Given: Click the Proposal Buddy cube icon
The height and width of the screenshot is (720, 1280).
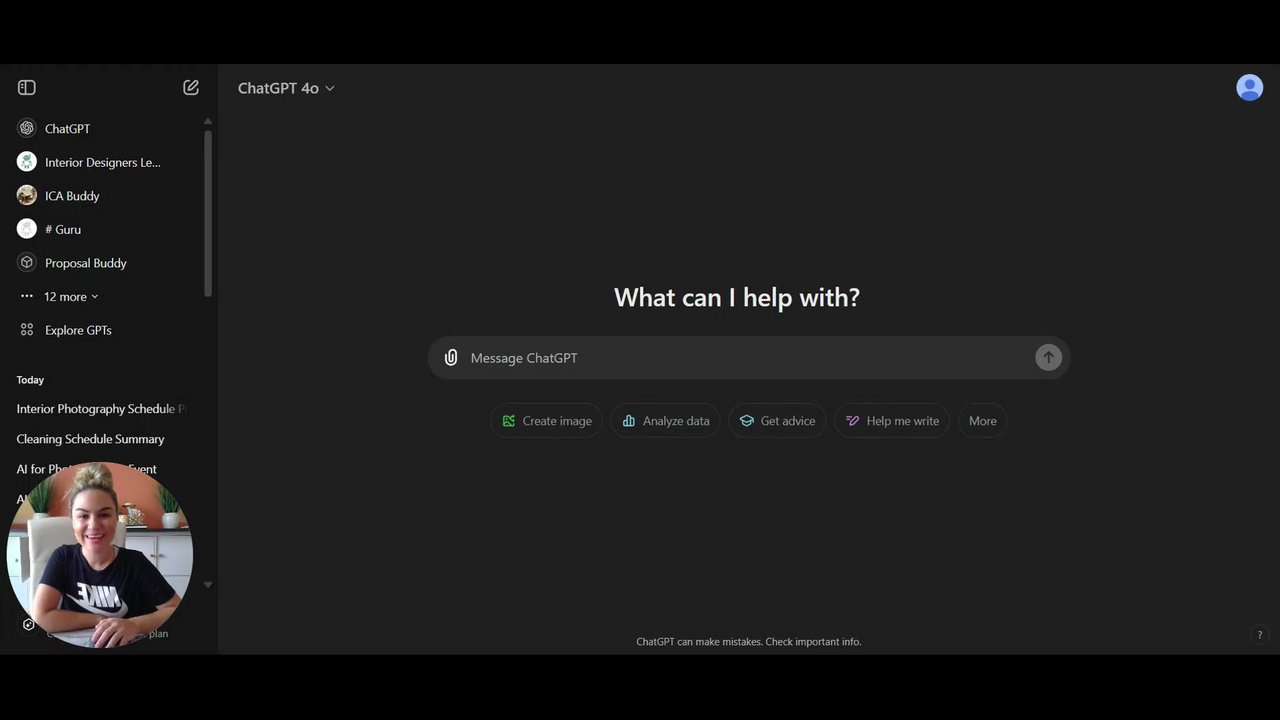Looking at the screenshot, I should point(27,262).
